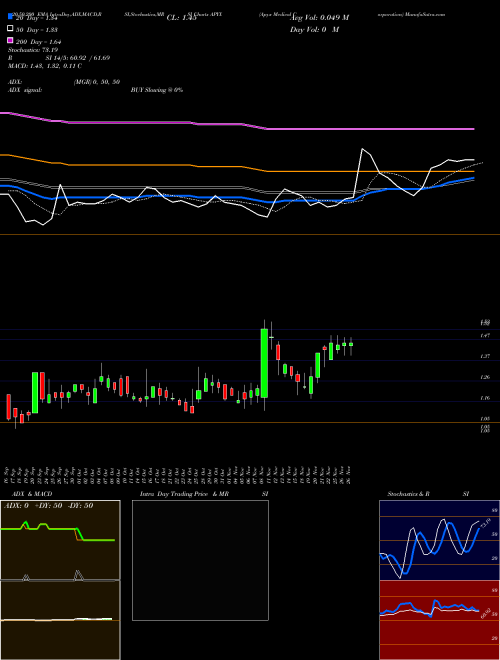Click the '50 Day = 1.33' legend text
The height and width of the screenshot is (660, 500).
pyautogui.click(x=37, y=30)
